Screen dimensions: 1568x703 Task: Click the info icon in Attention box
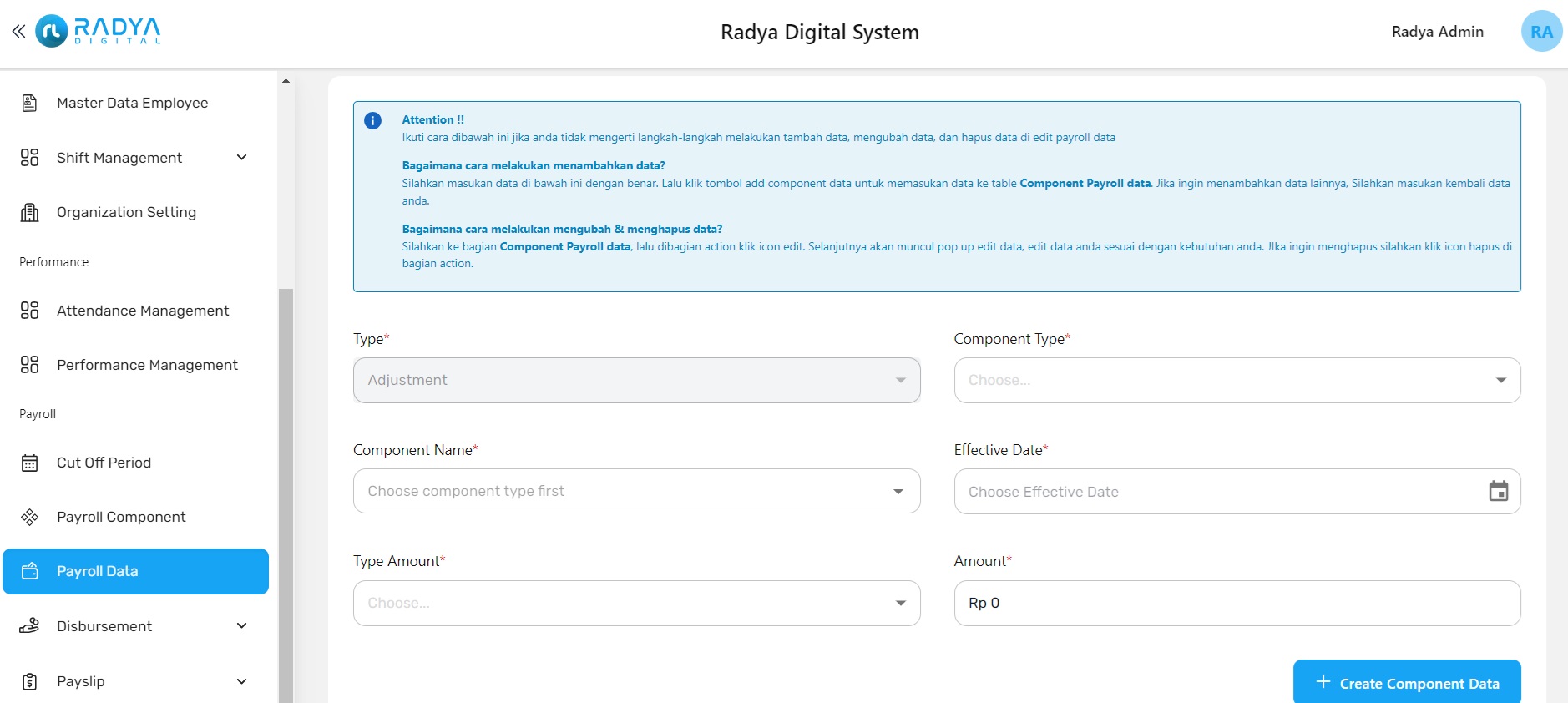pos(372,120)
